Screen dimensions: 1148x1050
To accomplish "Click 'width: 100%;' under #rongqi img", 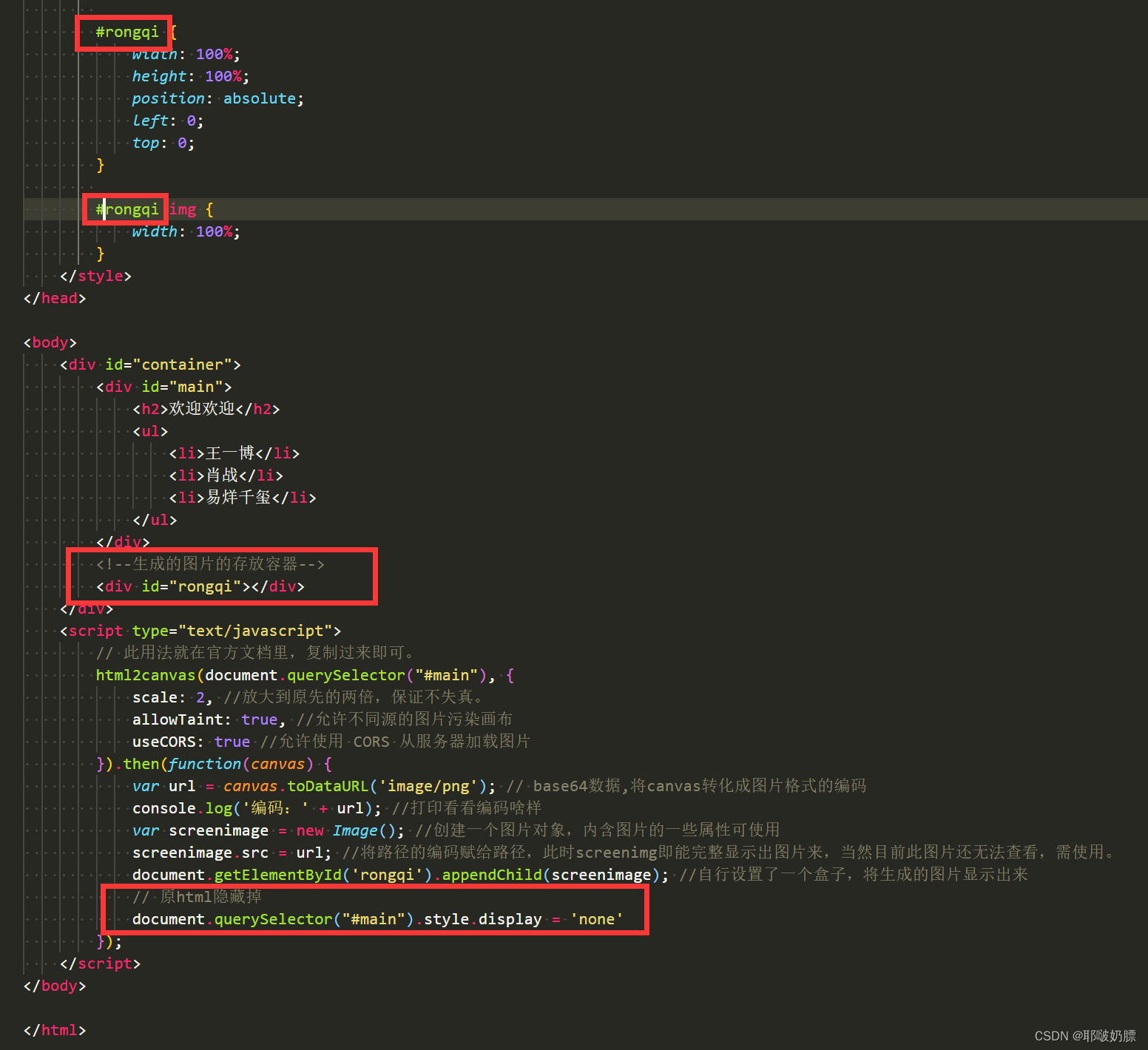I will [x=186, y=231].
